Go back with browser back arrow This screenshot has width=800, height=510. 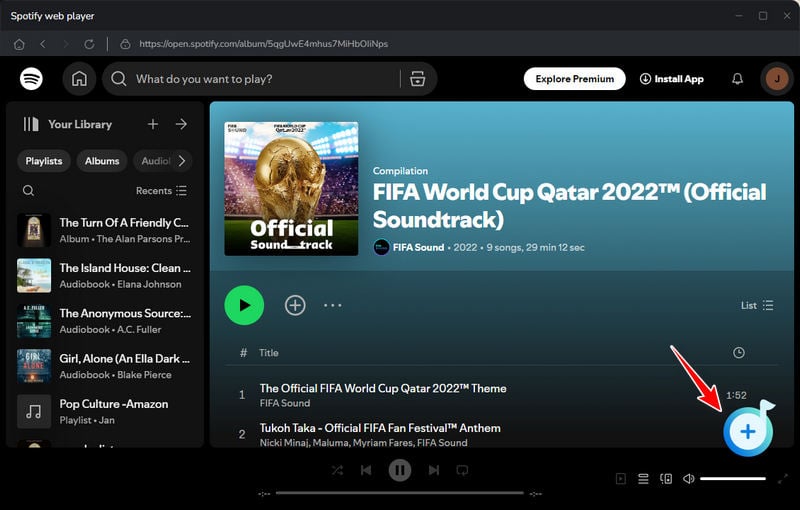[x=43, y=44]
